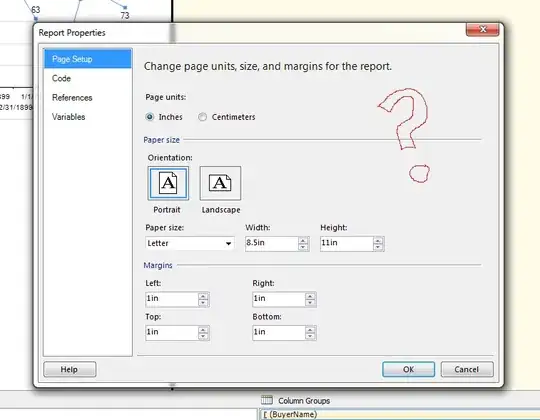This screenshot has width=540, height=420.
Task: Choose Inches as page units
Action: 150,117
